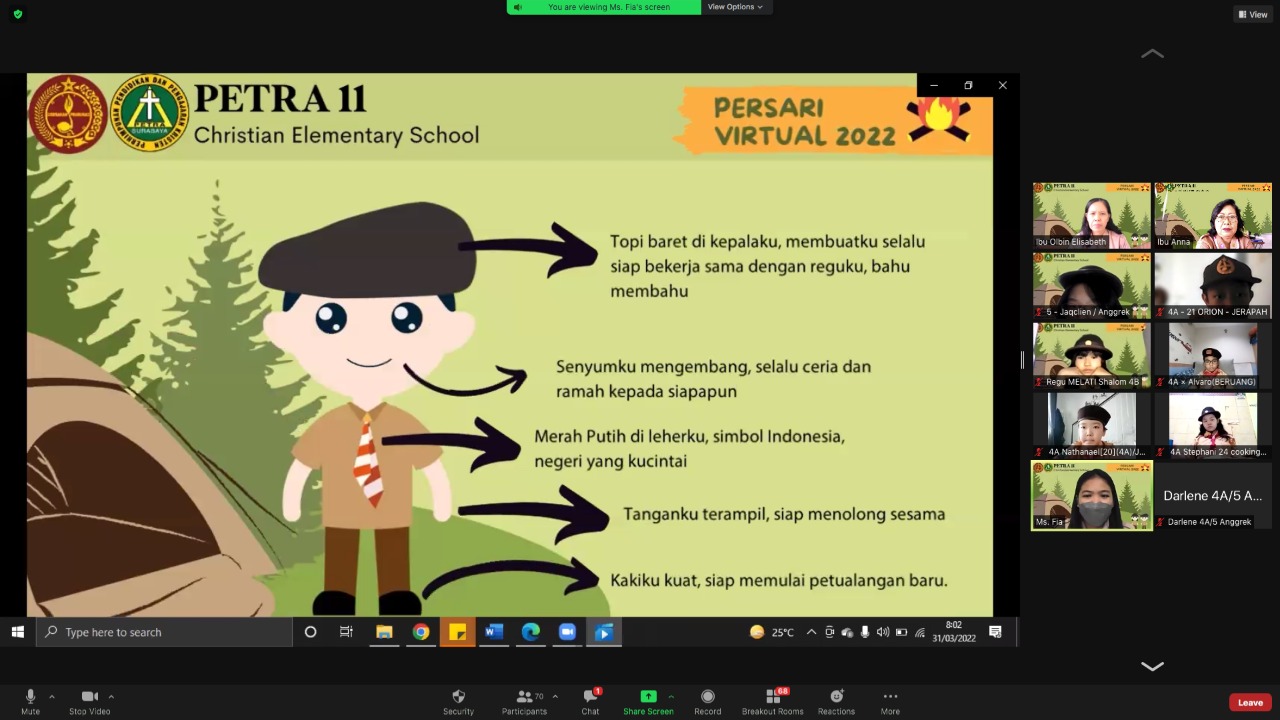Expand the arrow beside Share Screen
This screenshot has height=720, width=1280.
(x=671, y=696)
